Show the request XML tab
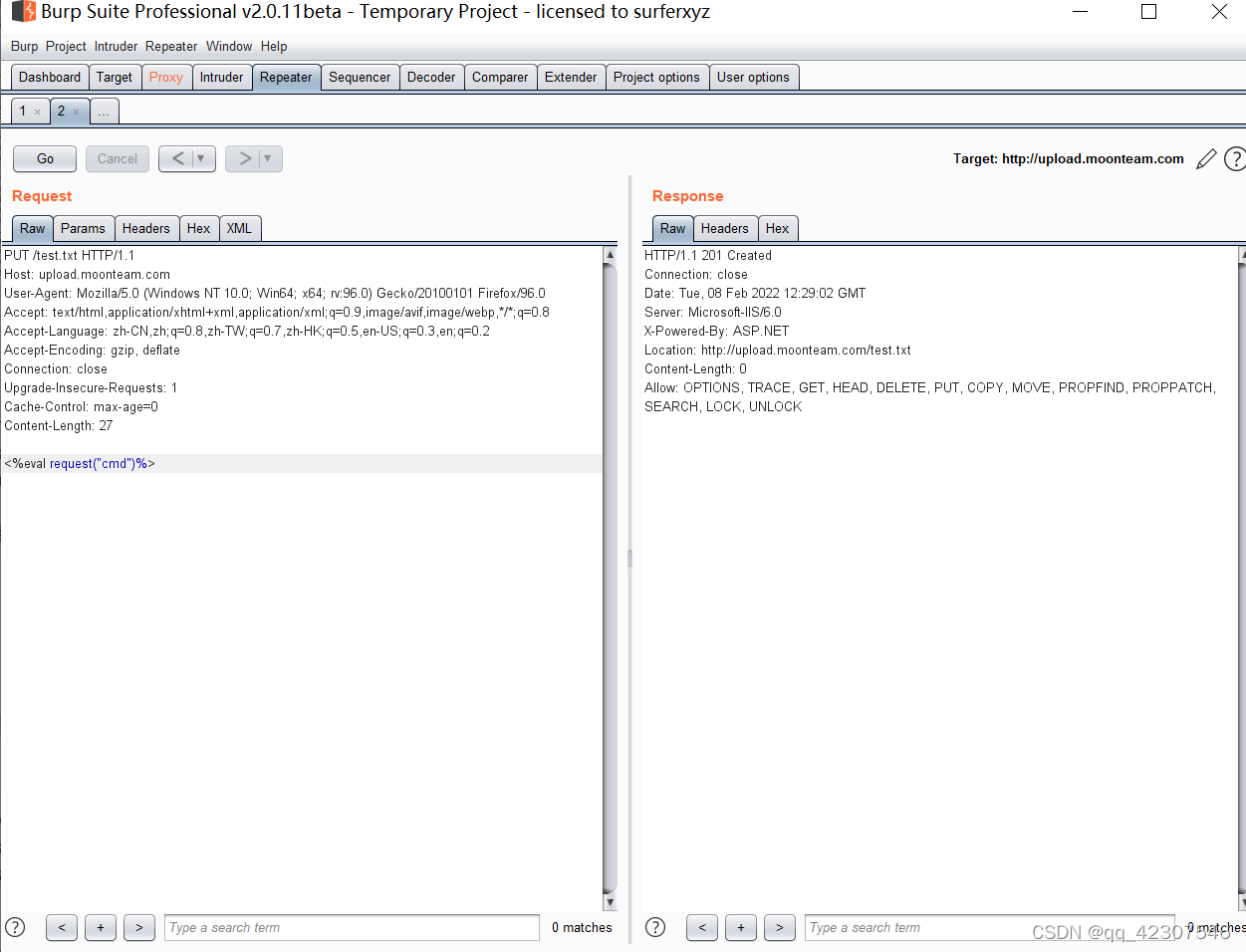This screenshot has height=952, width=1246. coord(239,228)
